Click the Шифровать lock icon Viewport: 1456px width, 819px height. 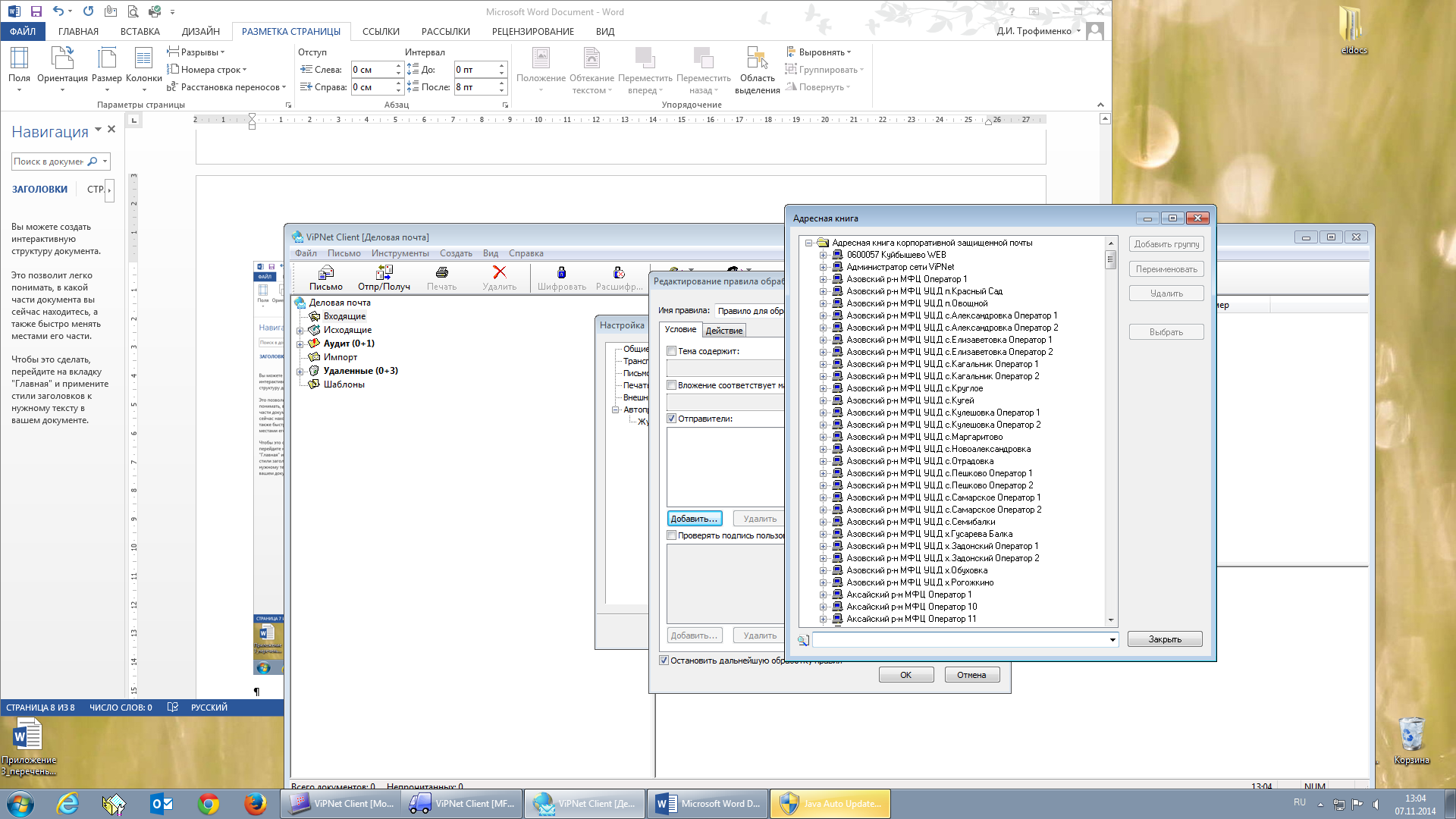(x=561, y=272)
